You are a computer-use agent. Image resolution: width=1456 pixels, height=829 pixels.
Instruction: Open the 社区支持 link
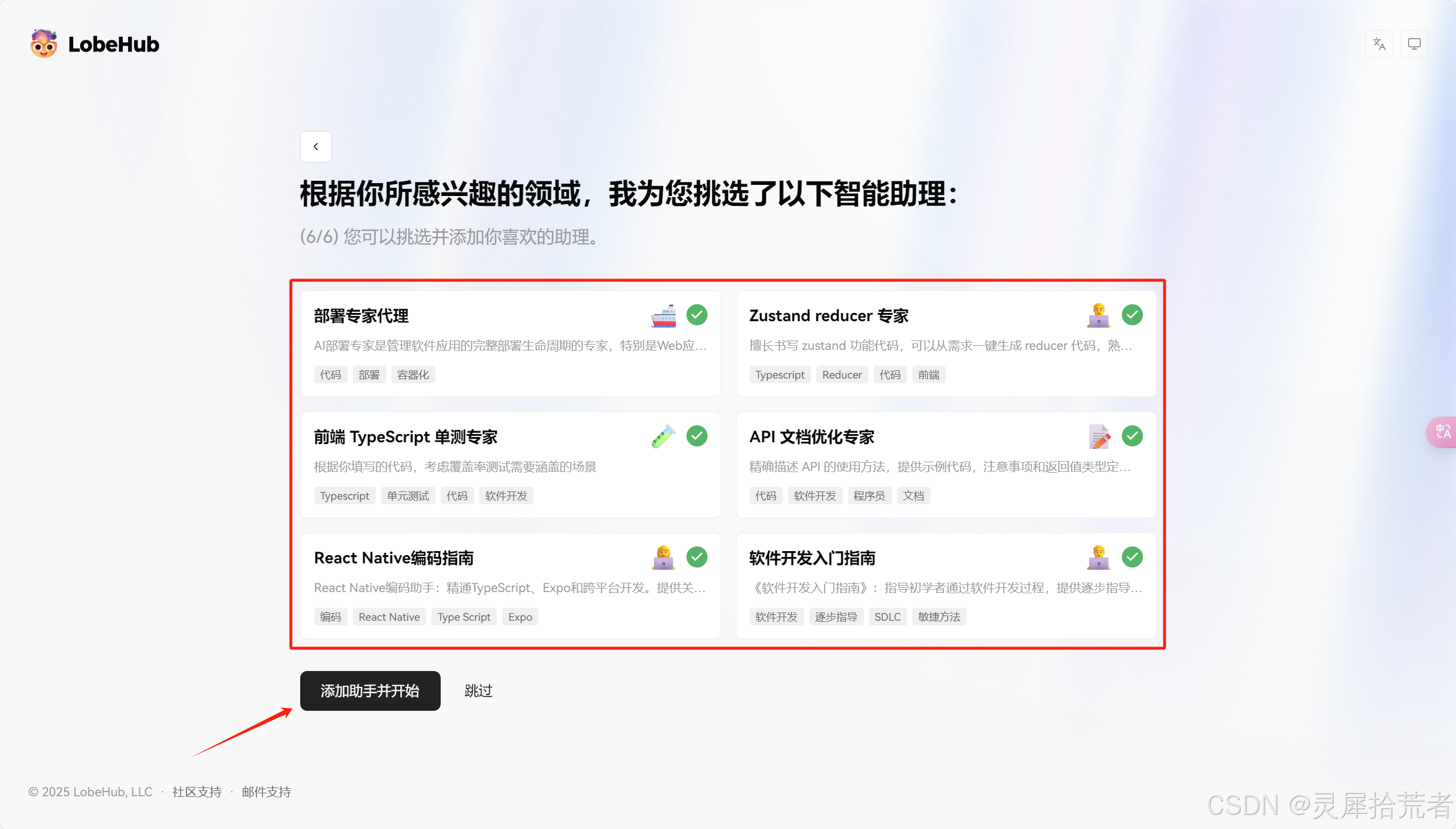[x=197, y=792]
